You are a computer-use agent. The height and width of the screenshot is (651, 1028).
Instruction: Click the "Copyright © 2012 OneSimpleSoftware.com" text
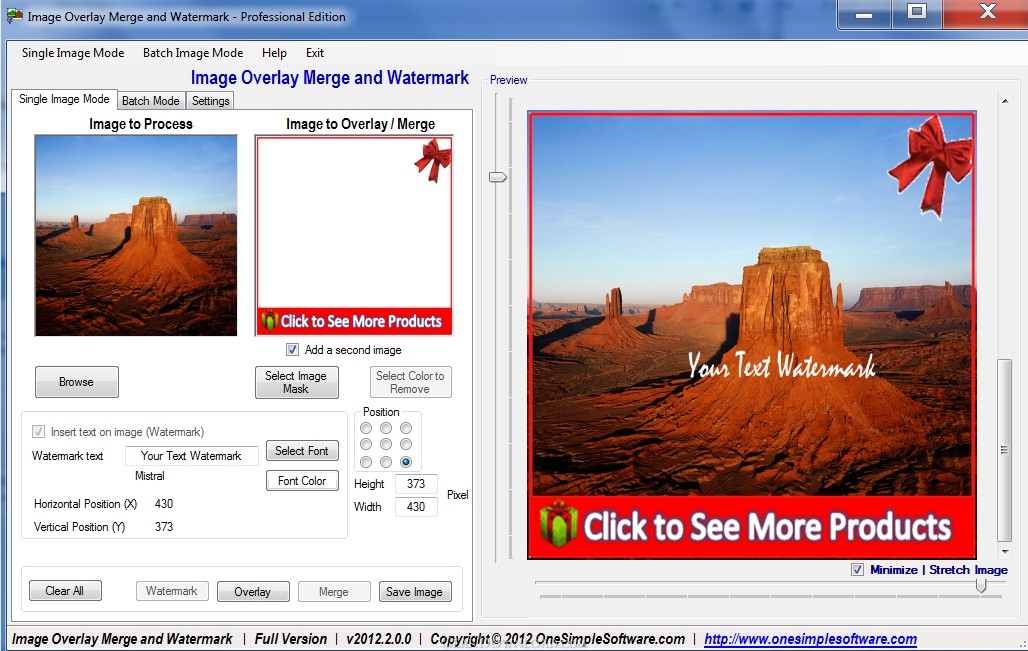(x=557, y=639)
